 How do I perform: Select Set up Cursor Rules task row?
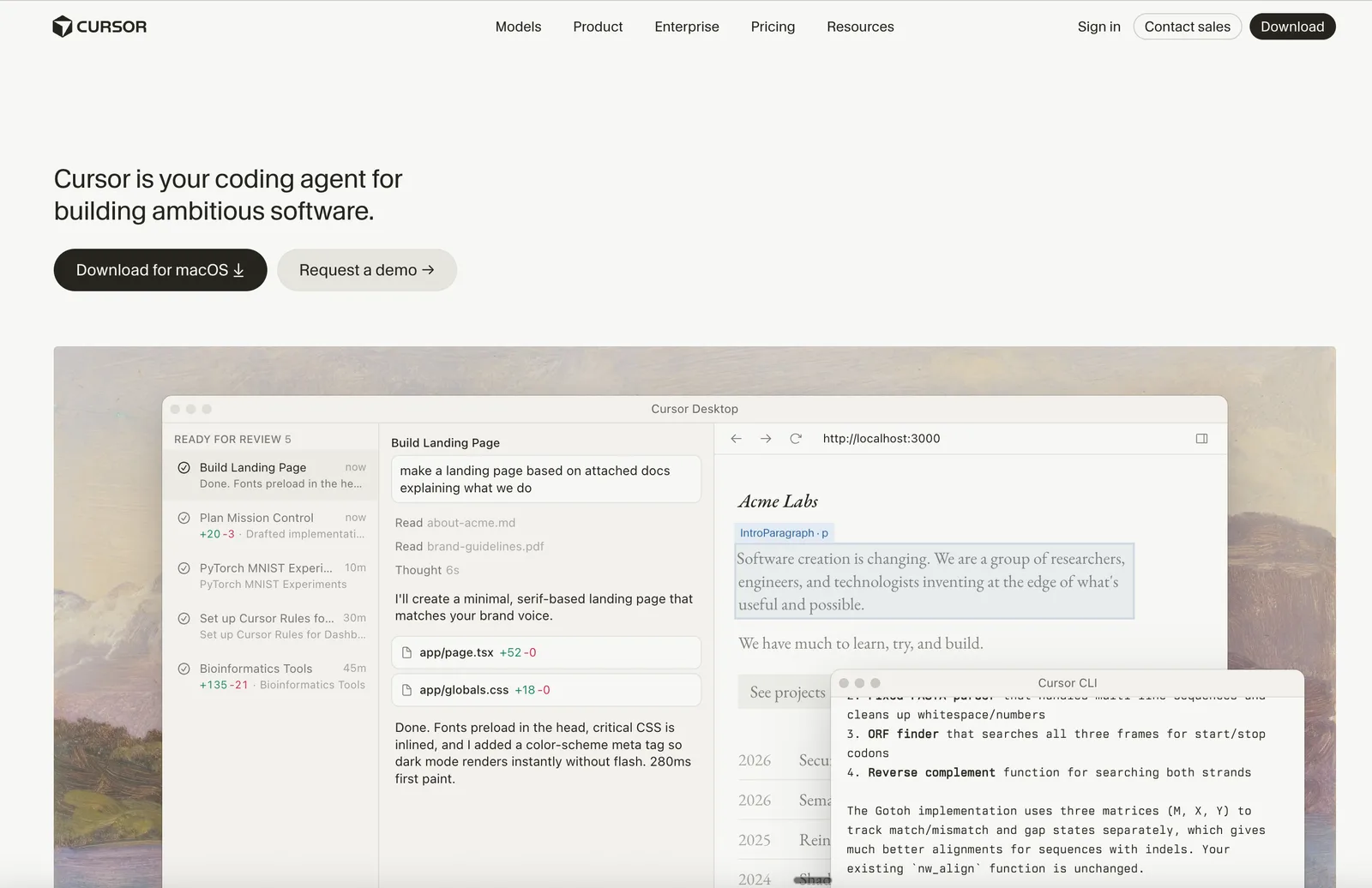pyautogui.click(x=271, y=626)
